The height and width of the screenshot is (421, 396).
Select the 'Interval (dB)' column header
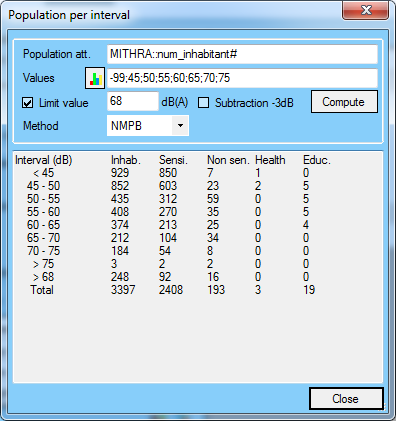[x=43, y=160]
